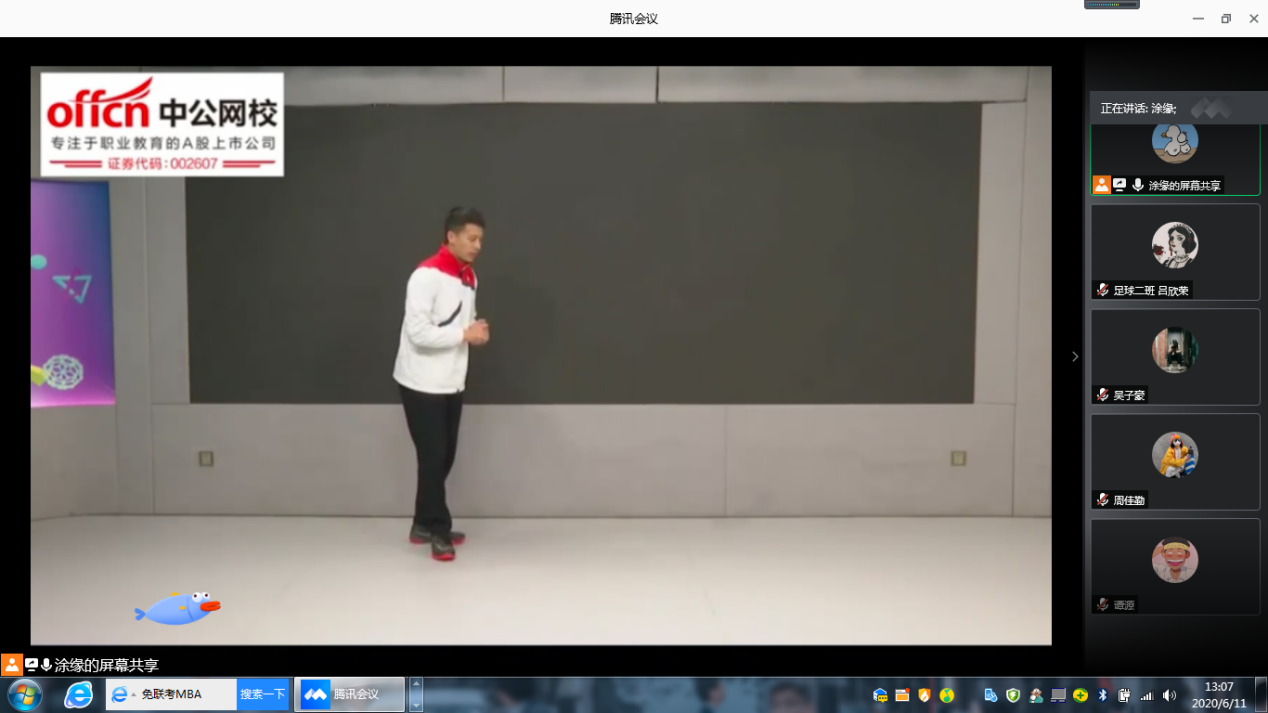Click the muted mic icon beside 周佳勤

(x=1102, y=500)
